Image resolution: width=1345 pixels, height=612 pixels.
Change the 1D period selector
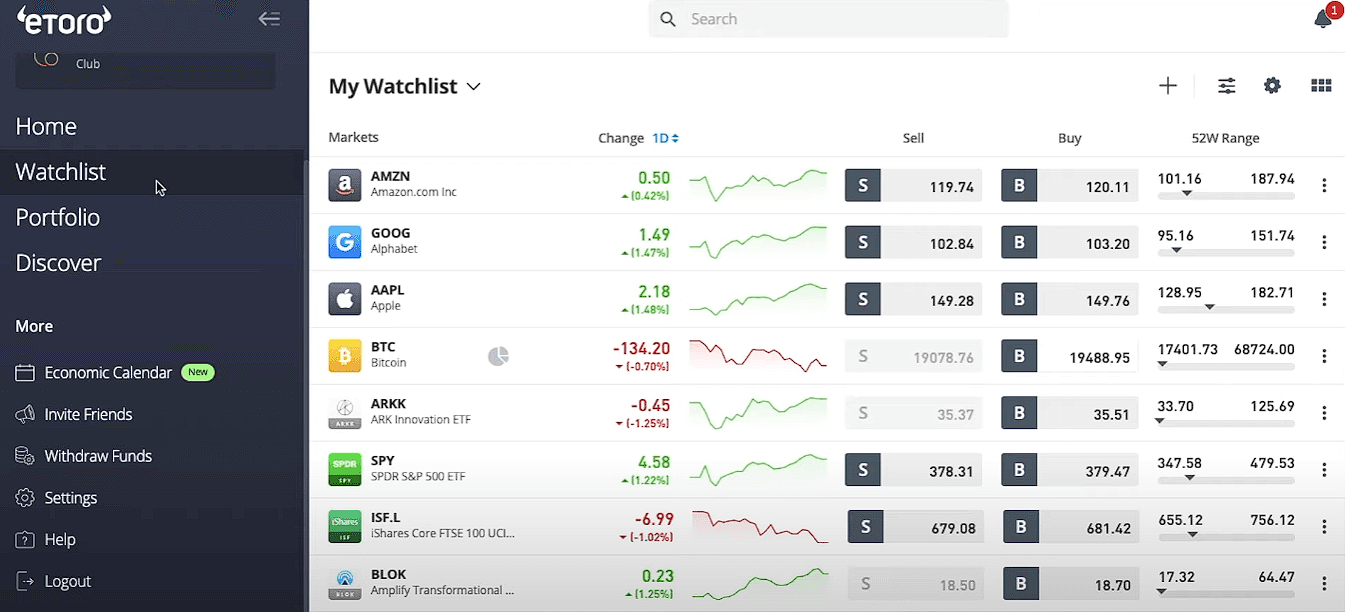pos(665,138)
